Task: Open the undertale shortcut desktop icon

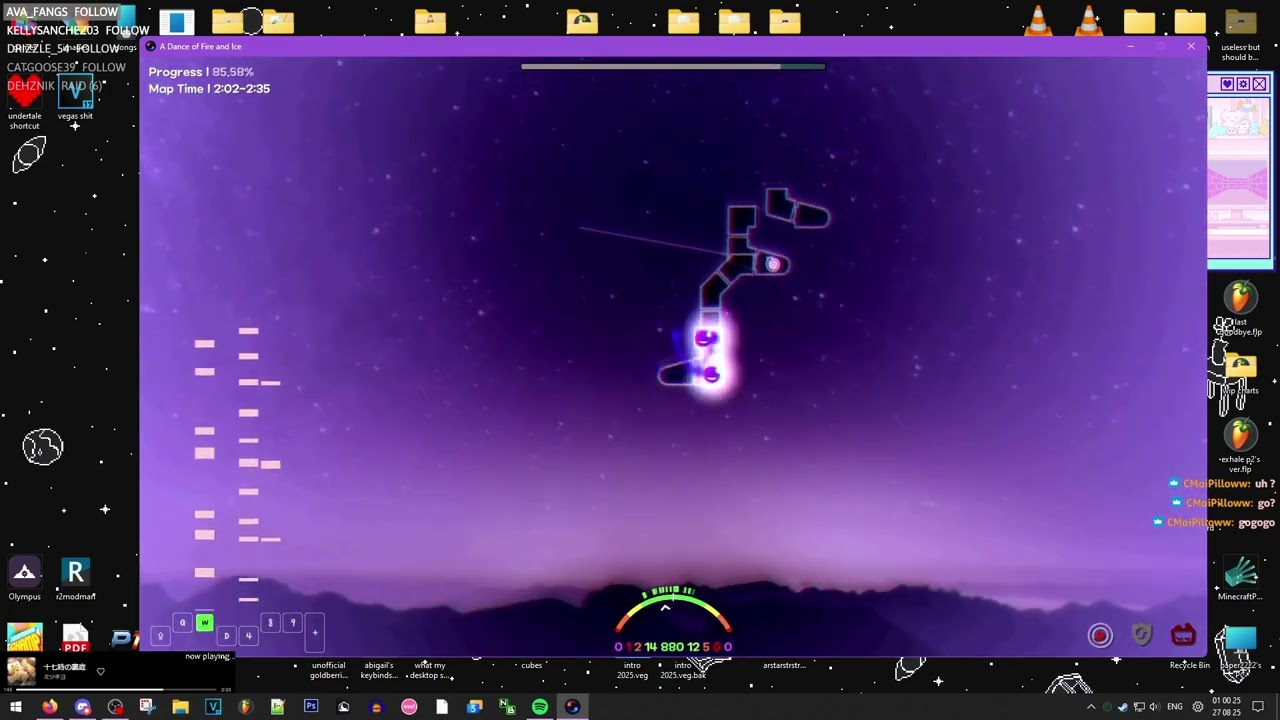Action: coord(25,101)
